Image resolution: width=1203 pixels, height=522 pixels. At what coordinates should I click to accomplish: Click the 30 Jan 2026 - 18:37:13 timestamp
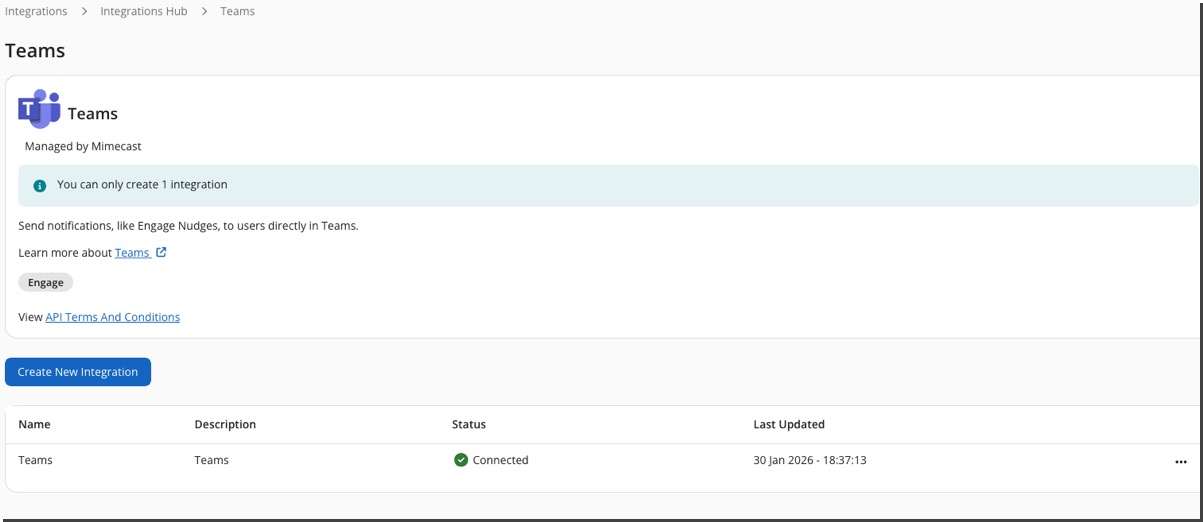click(810, 460)
